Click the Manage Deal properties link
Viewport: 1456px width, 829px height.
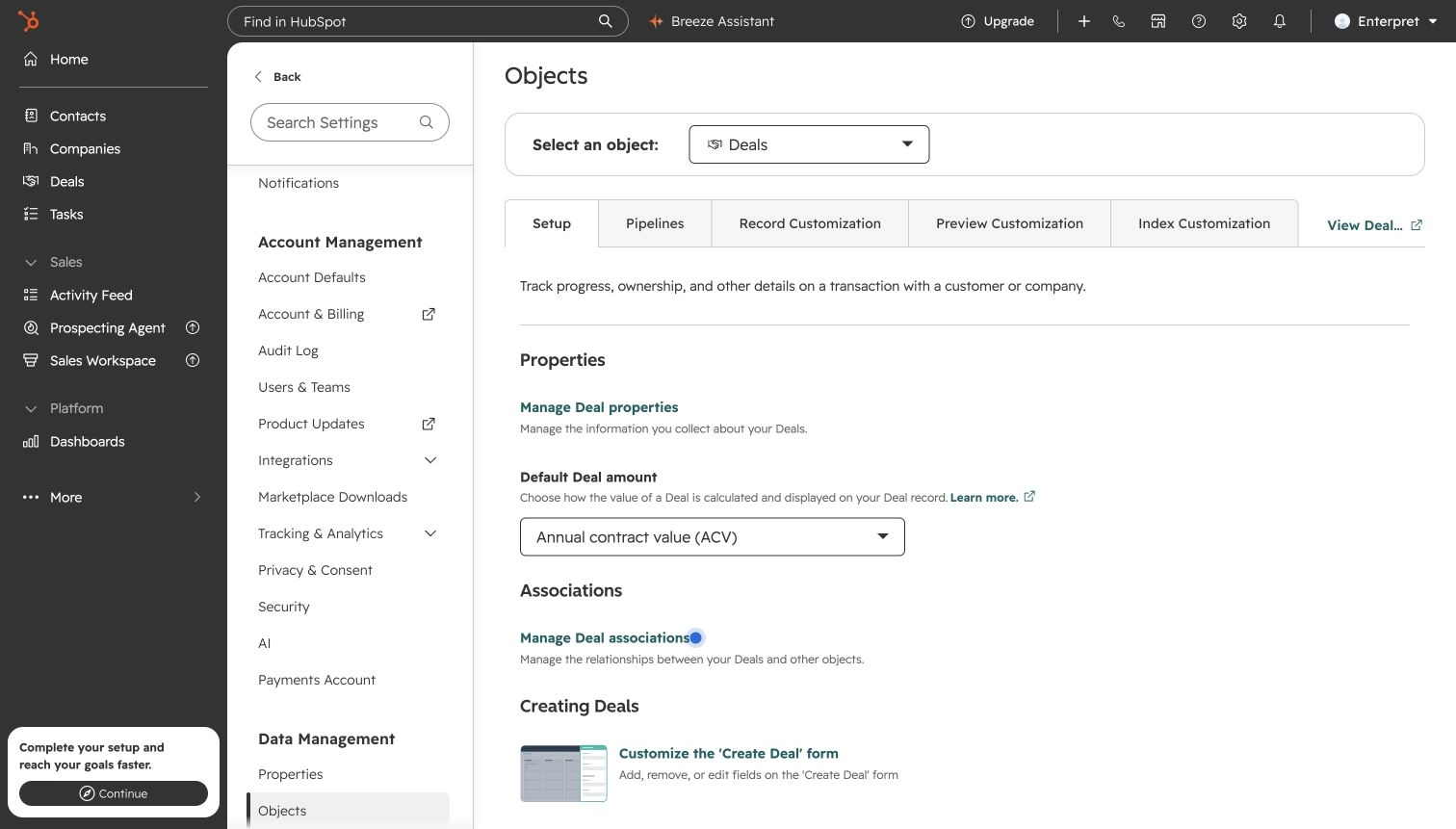pyautogui.click(x=599, y=407)
